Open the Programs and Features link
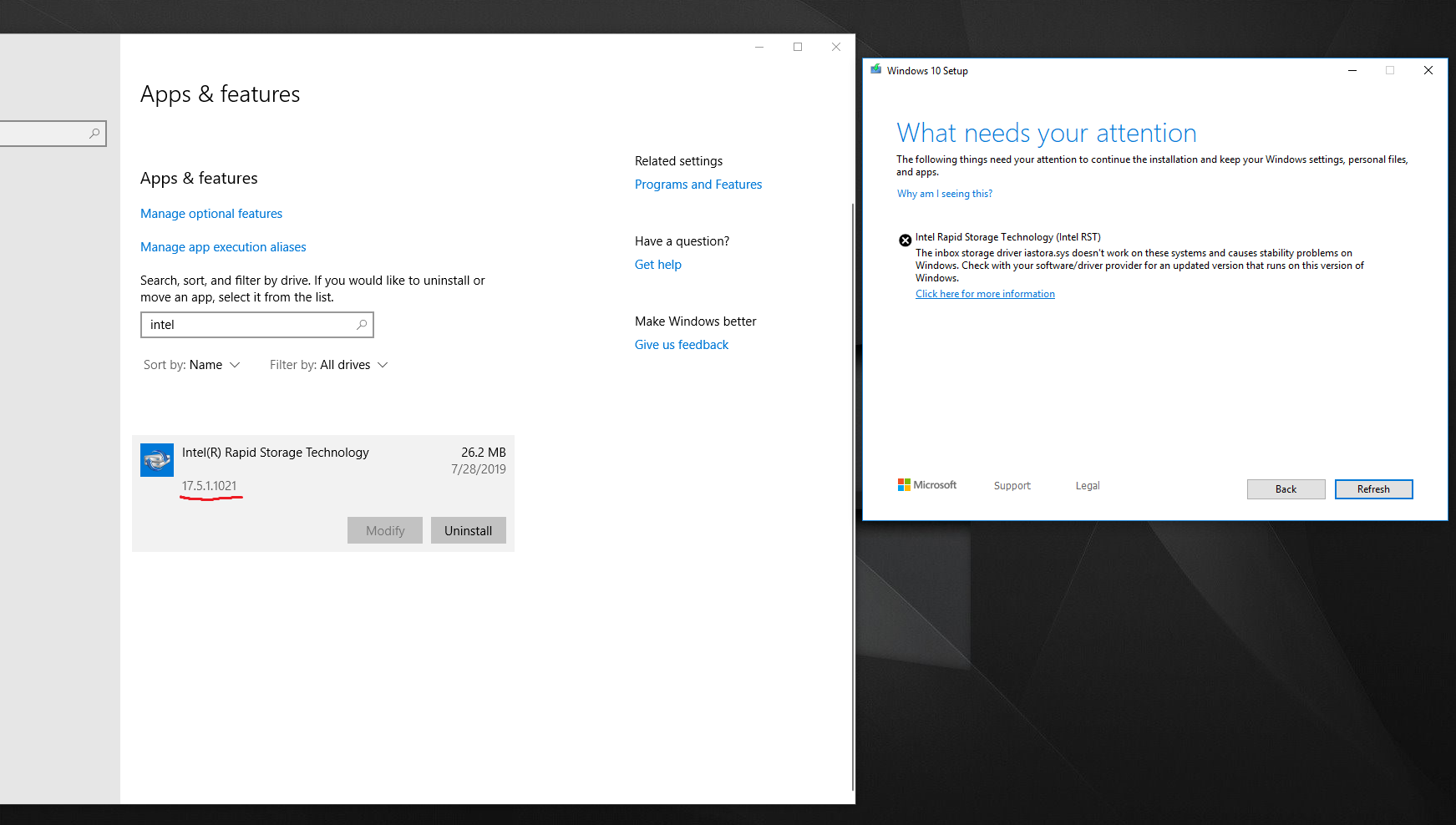1456x825 pixels. (698, 185)
